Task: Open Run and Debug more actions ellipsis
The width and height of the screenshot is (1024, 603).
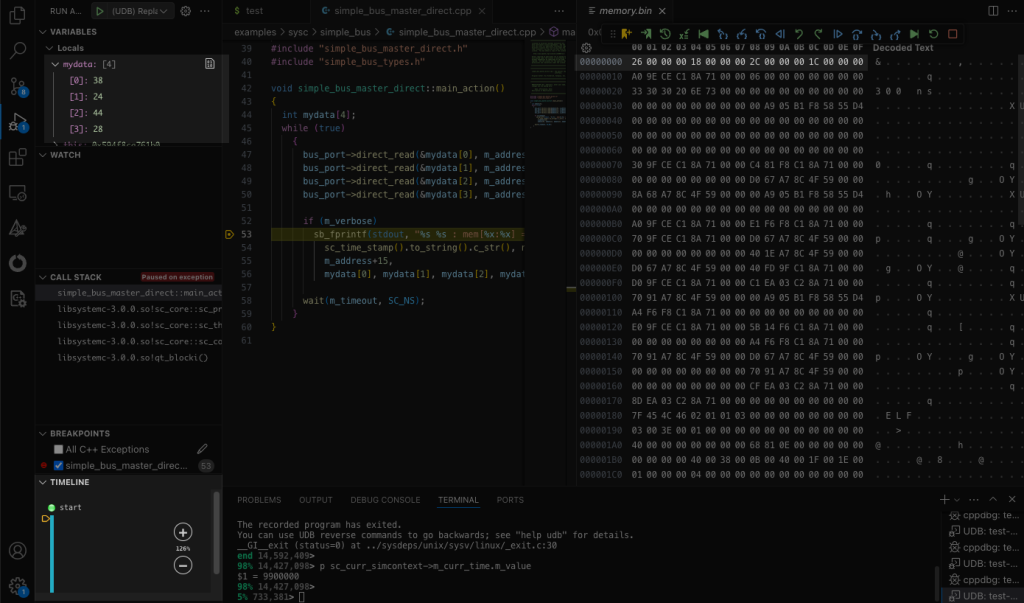Action: 205,10
